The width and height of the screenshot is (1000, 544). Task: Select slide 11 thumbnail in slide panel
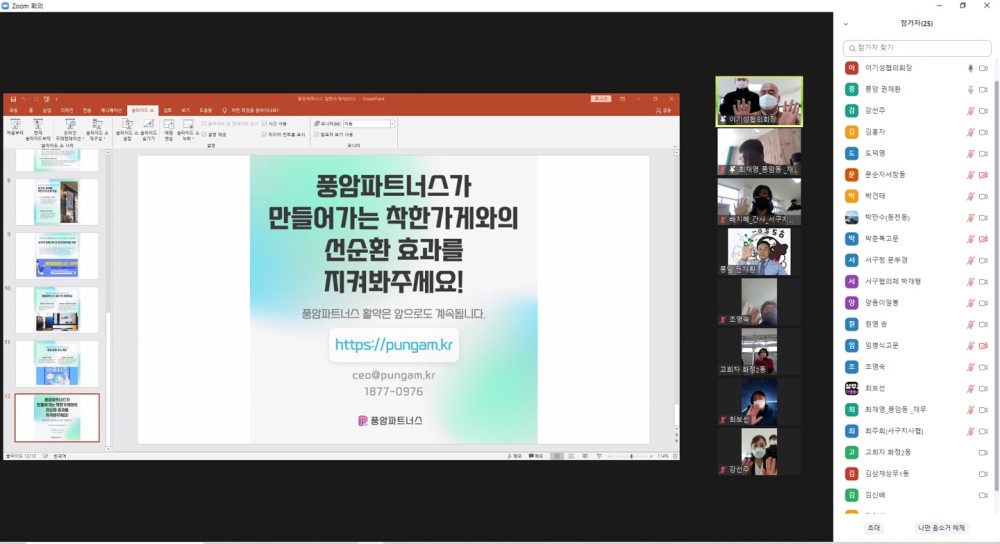[57, 364]
